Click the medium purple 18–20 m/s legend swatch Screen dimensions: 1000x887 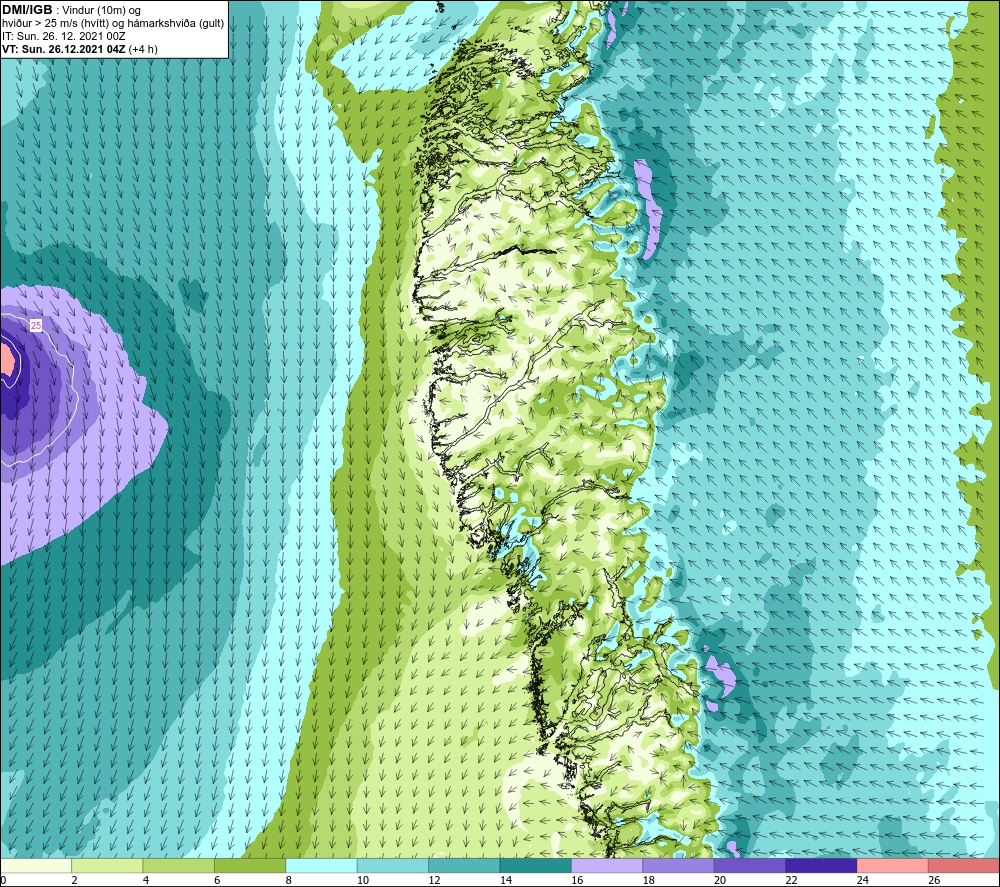coord(679,866)
